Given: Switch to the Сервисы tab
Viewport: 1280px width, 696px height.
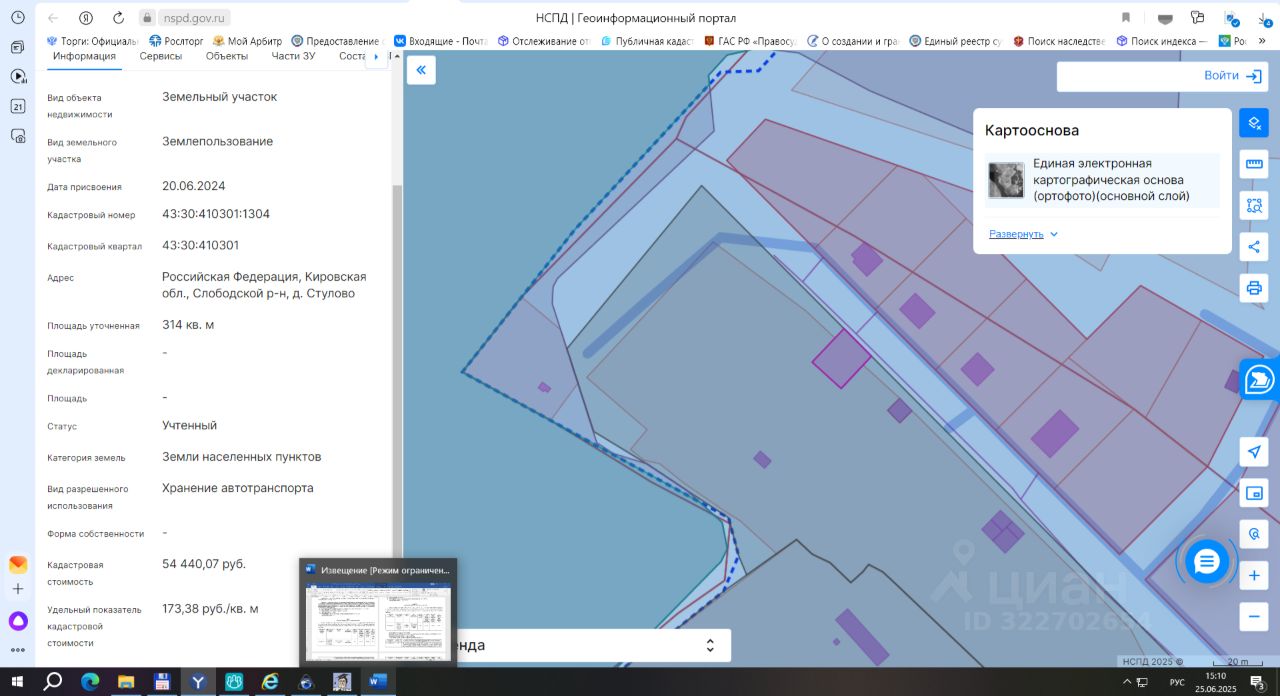Looking at the screenshot, I should [x=161, y=56].
